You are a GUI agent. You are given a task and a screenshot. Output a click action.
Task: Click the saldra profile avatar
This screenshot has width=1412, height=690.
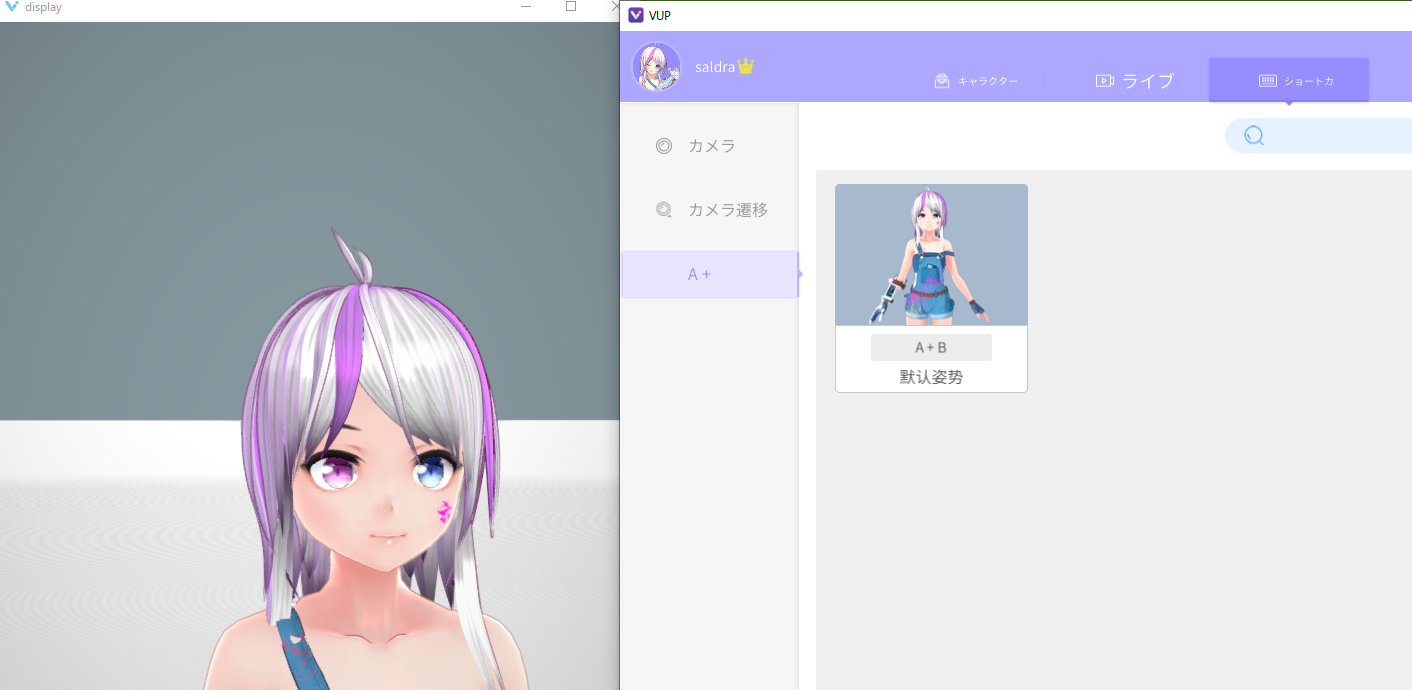(656, 67)
